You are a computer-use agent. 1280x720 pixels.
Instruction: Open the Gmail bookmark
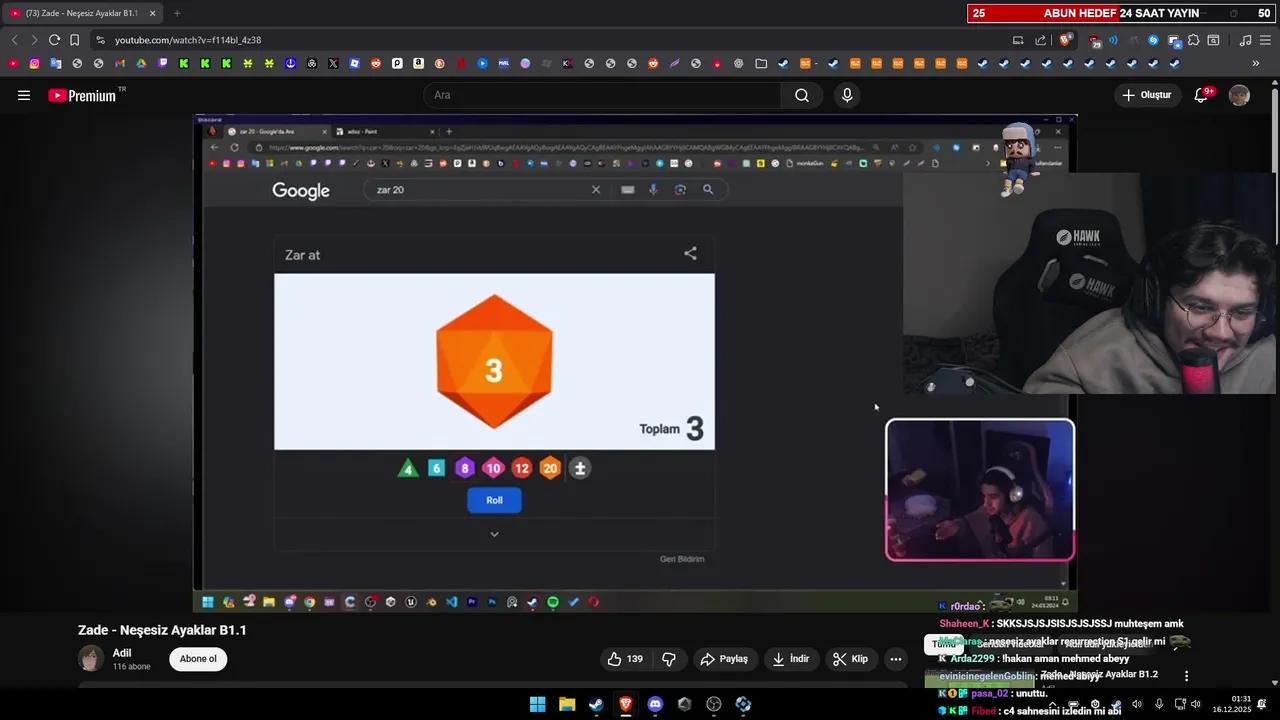(119, 63)
